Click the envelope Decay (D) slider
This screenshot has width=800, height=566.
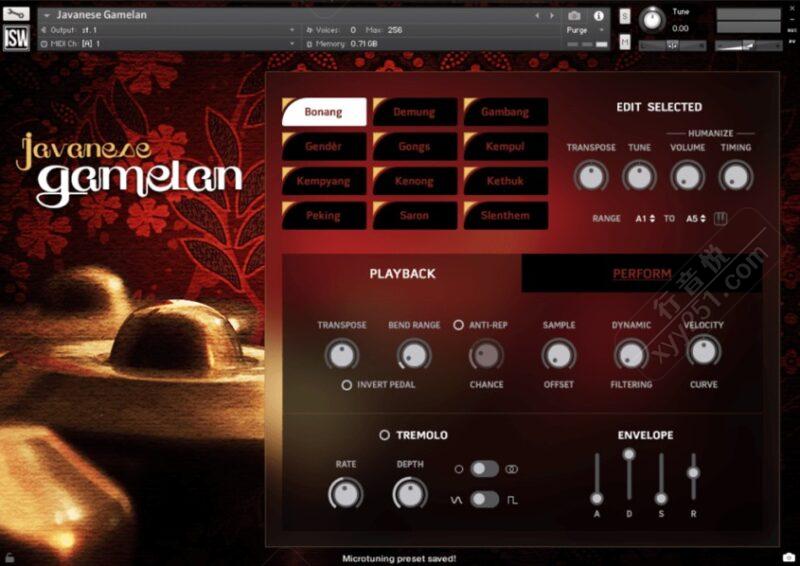click(629, 454)
